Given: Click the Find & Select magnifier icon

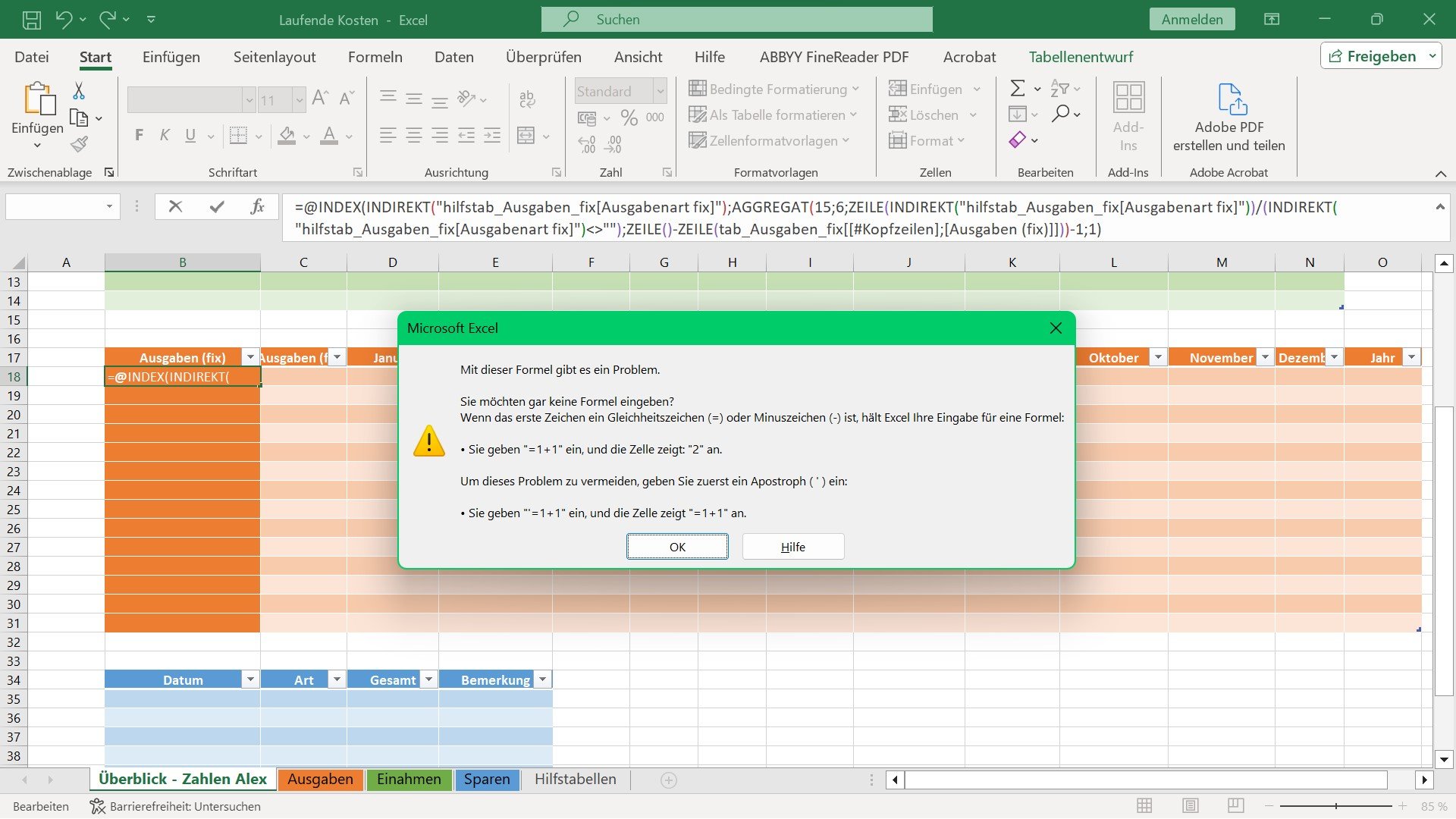Looking at the screenshot, I should pos(1061,114).
